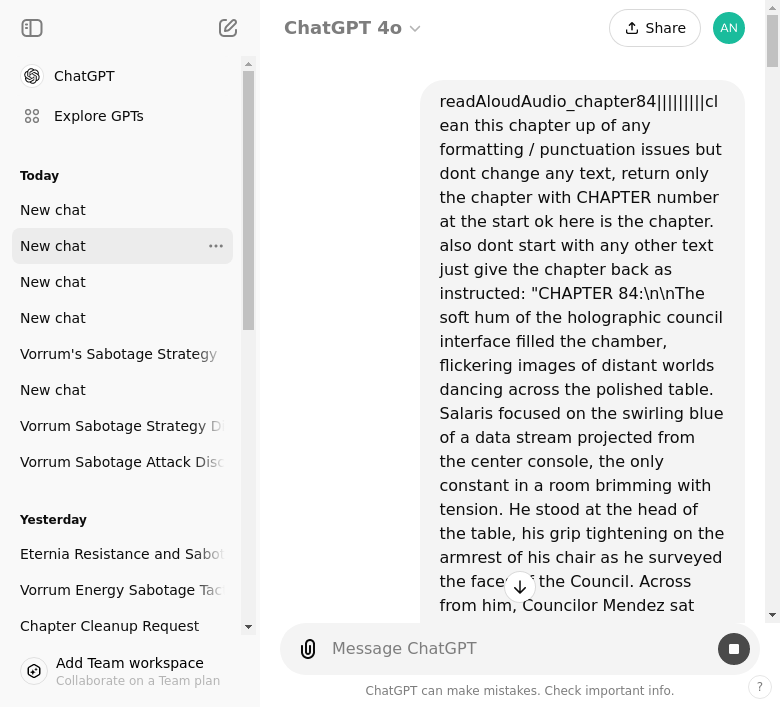
Task: Open the ChatGPT 4o model dropdown
Action: (352, 28)
